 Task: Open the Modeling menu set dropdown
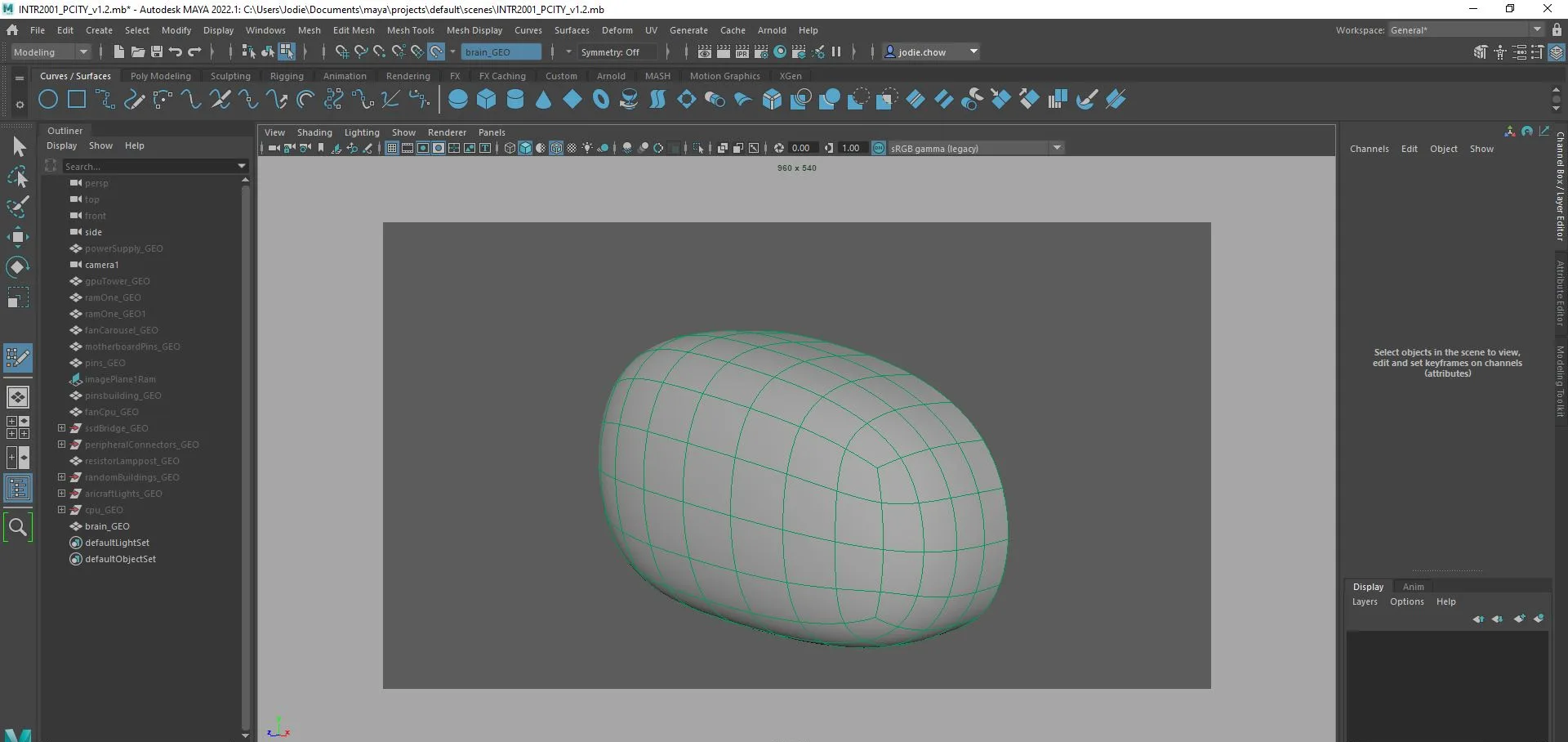tap(51, 51)
